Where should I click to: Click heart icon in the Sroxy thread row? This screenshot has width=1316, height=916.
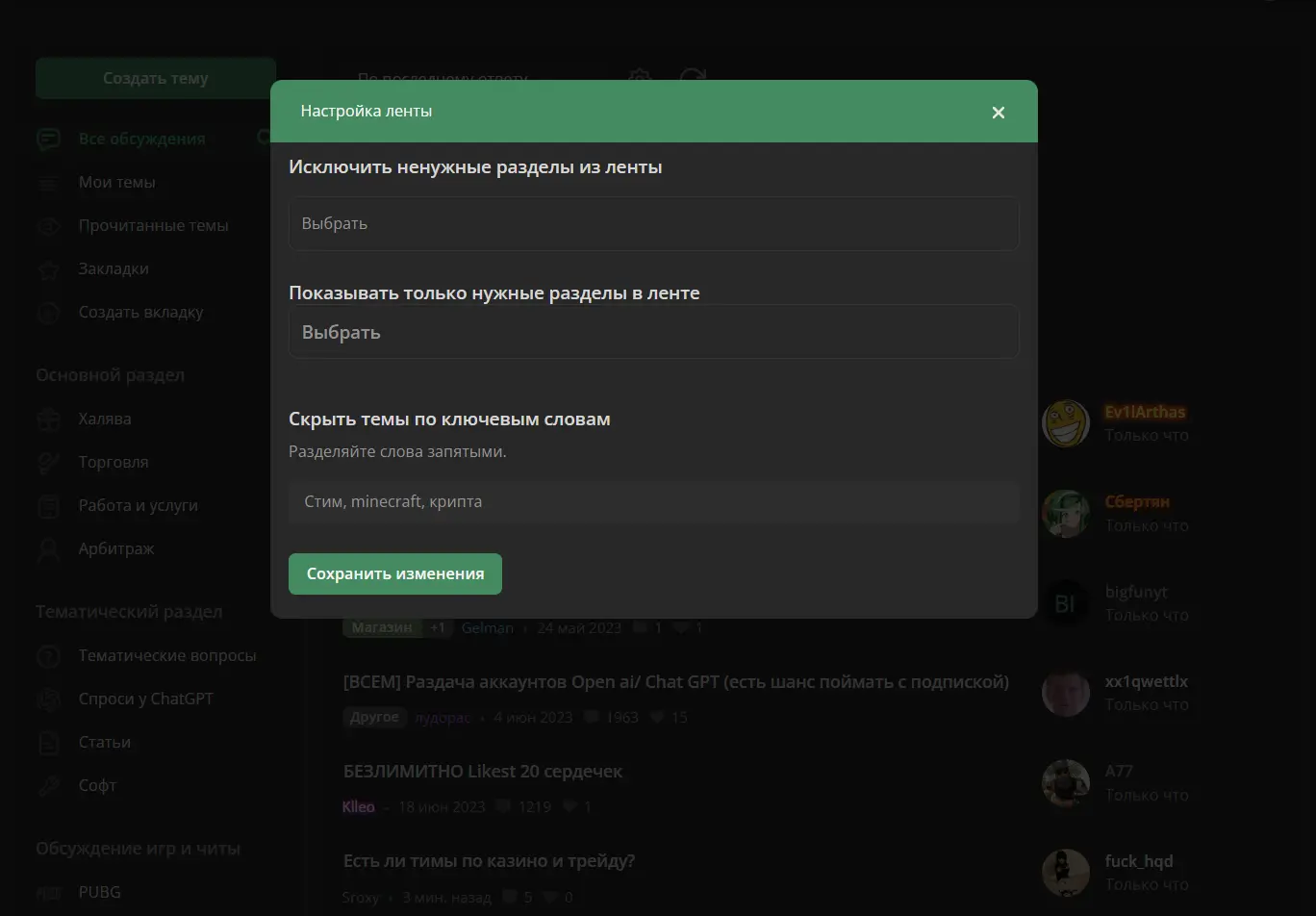coord(552,898)
